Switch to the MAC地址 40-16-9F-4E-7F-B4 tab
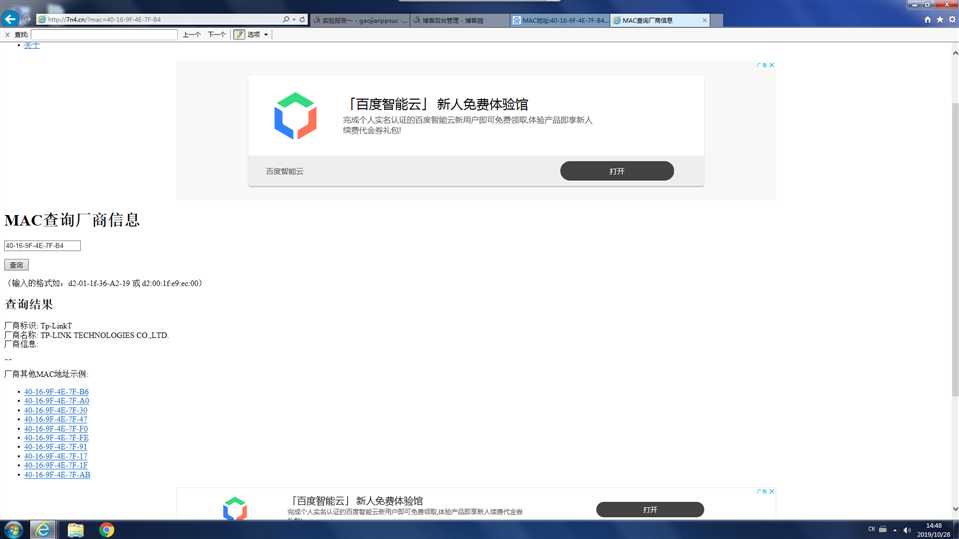Viewport: 959px width, 539px height. click(x=560, y=20)
